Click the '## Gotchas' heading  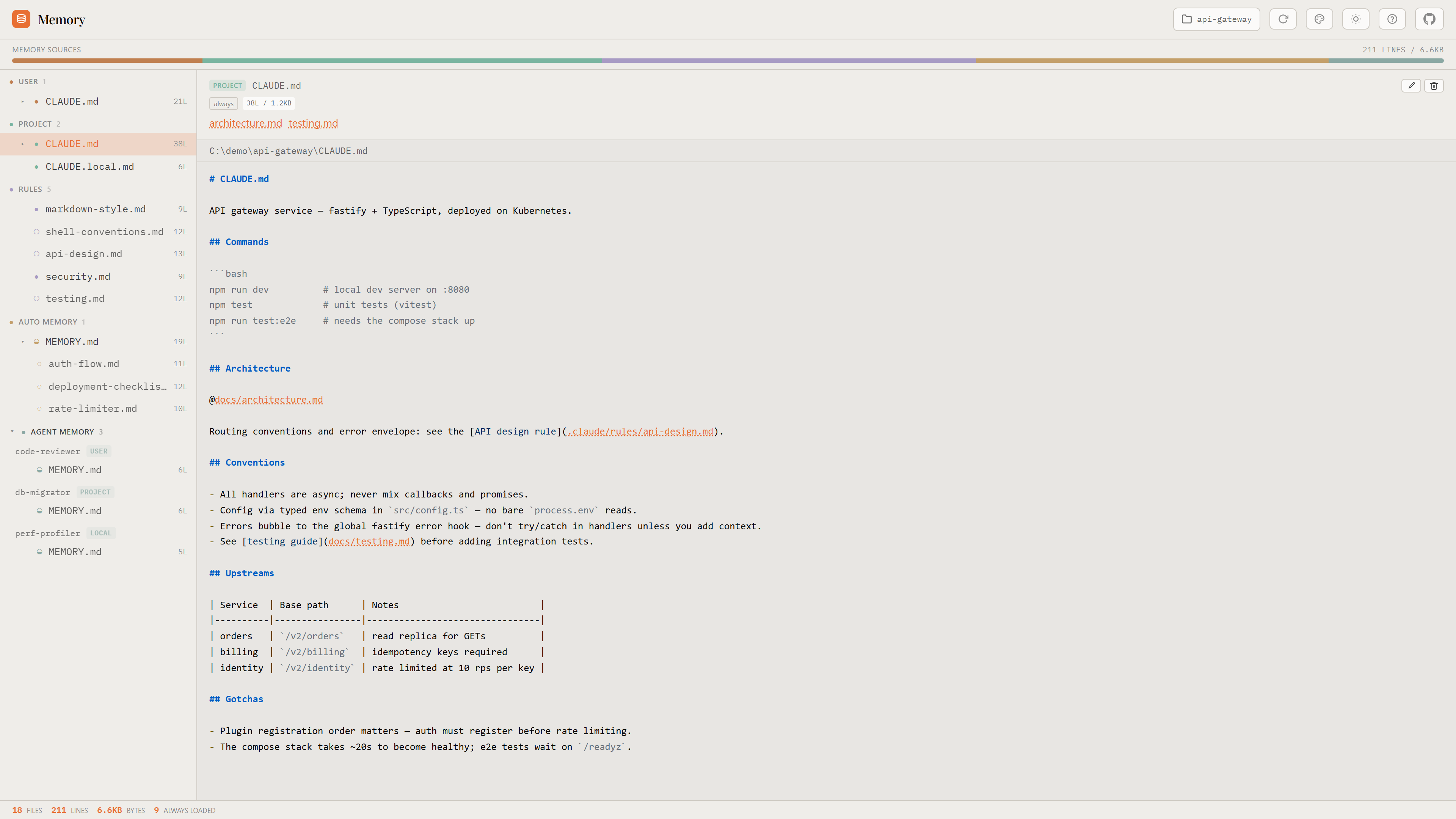(x=236, y=699)
